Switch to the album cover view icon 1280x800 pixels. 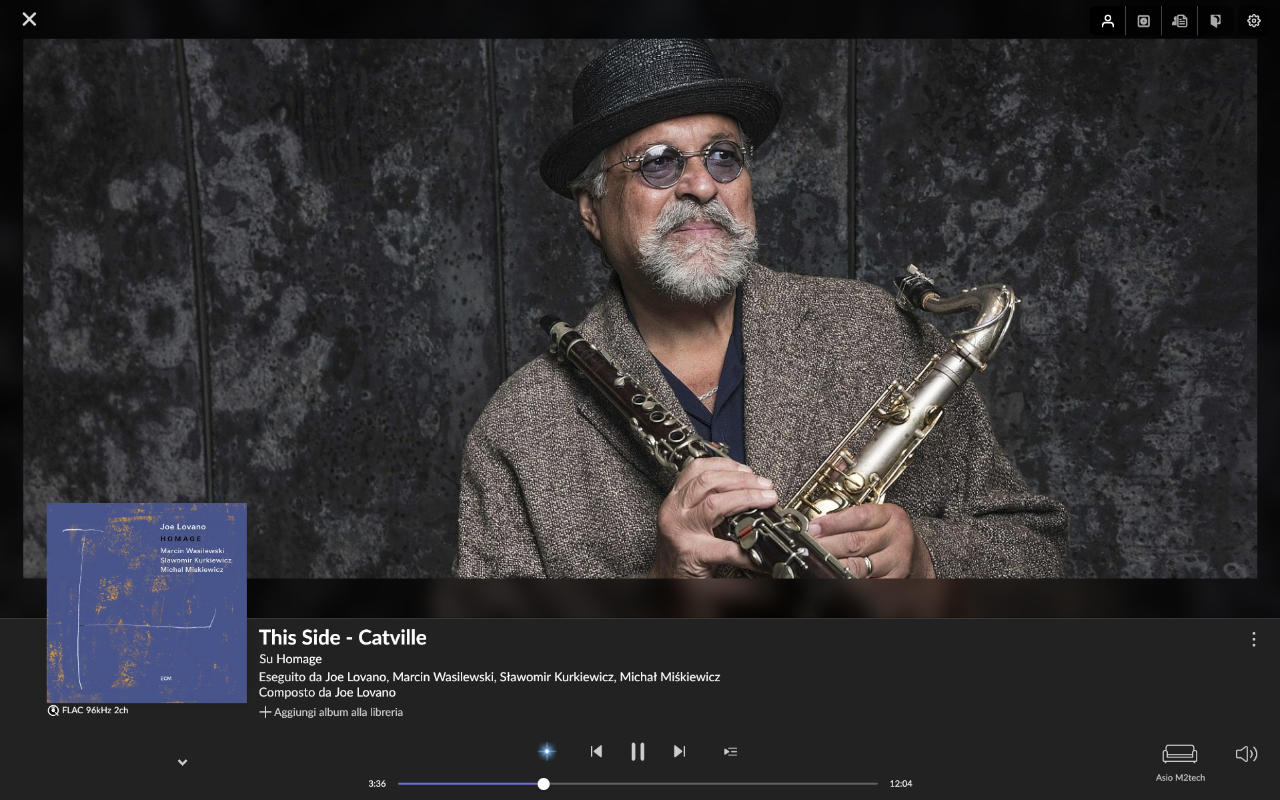coord(1144,21)
